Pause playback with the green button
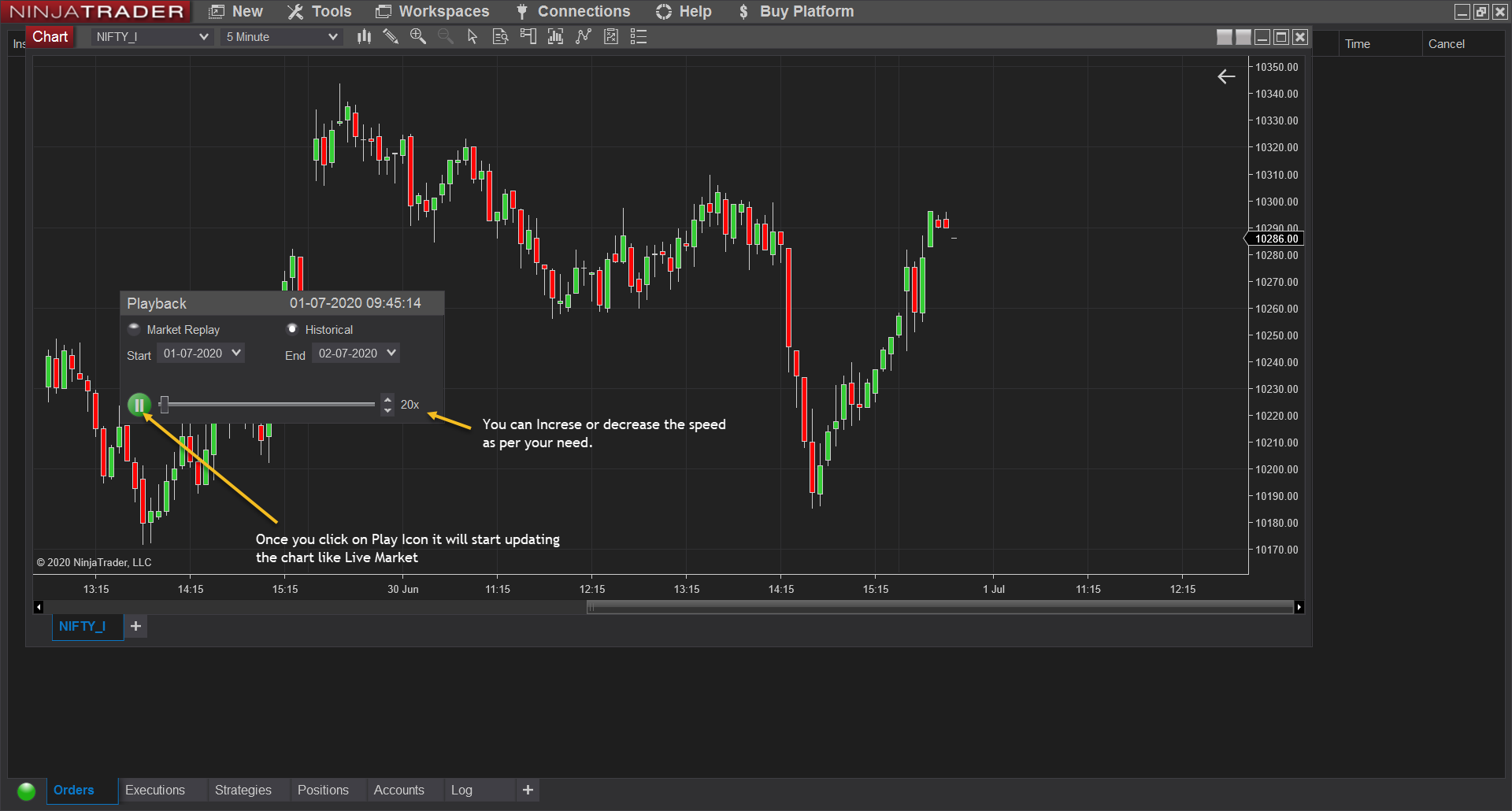 click(x=139, y=405)
